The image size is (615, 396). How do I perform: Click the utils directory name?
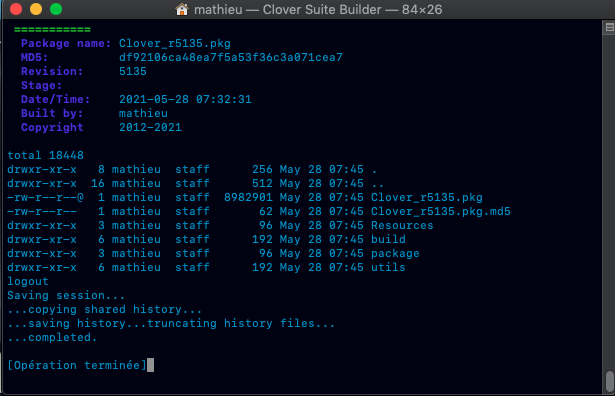click(x=388, y=267)
